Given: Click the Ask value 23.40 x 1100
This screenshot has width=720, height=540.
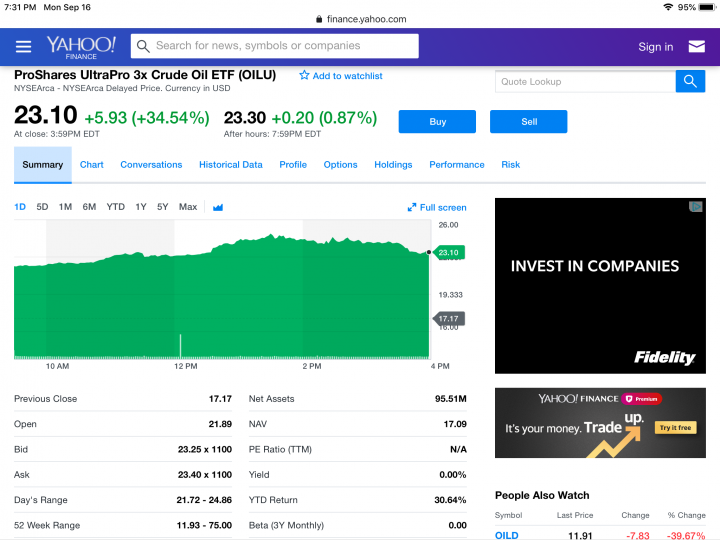Looking at the screenshot, I should point(205,475).
